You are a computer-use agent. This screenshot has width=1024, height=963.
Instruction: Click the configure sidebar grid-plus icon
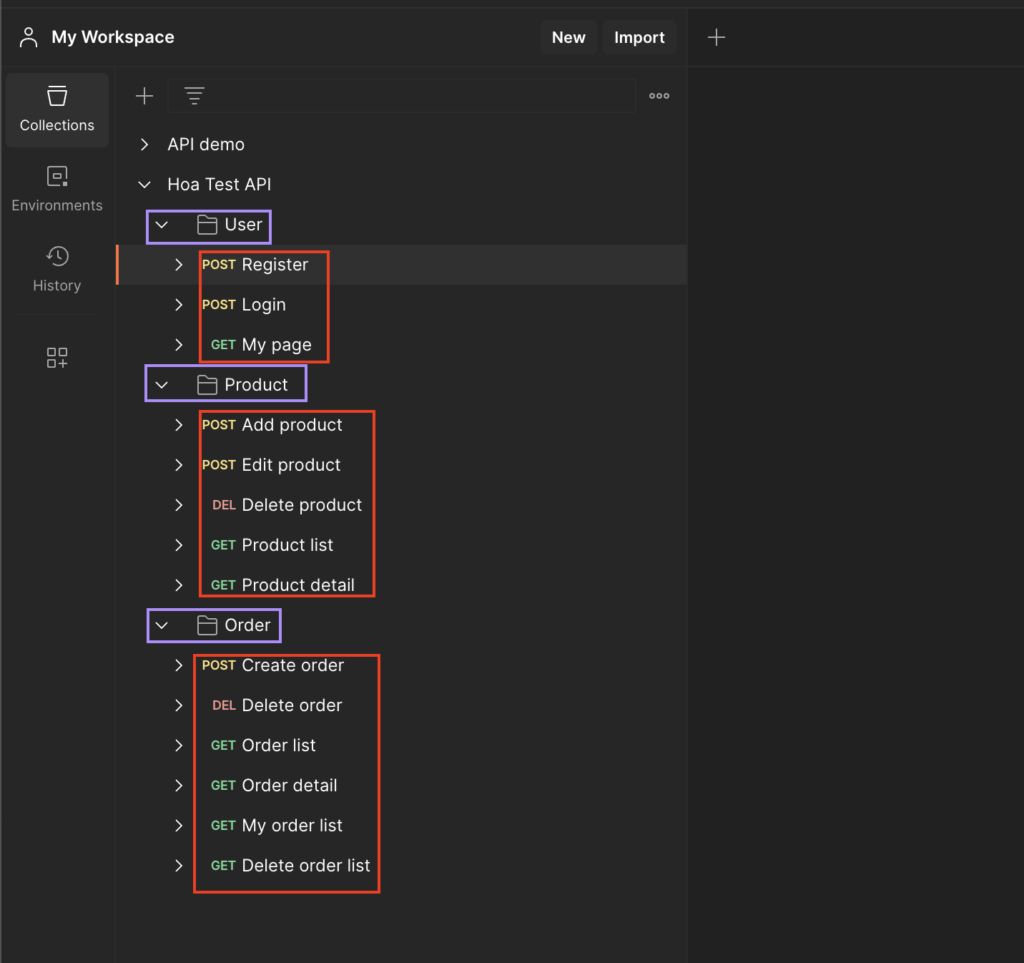57,358
